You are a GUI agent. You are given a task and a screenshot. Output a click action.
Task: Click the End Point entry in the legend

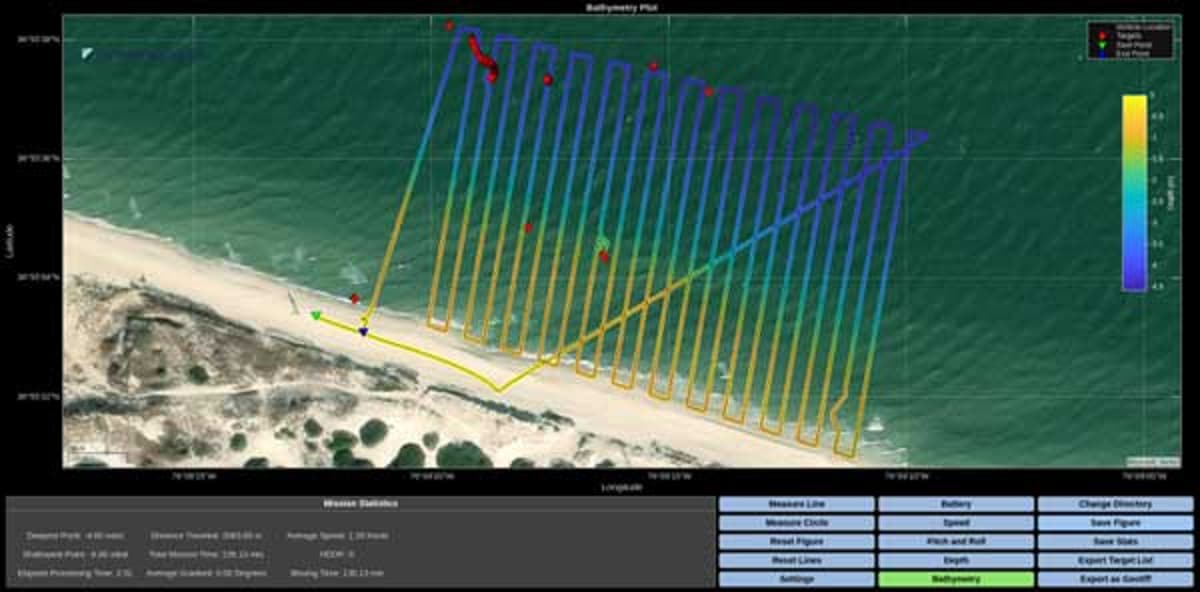point(1102,52)
